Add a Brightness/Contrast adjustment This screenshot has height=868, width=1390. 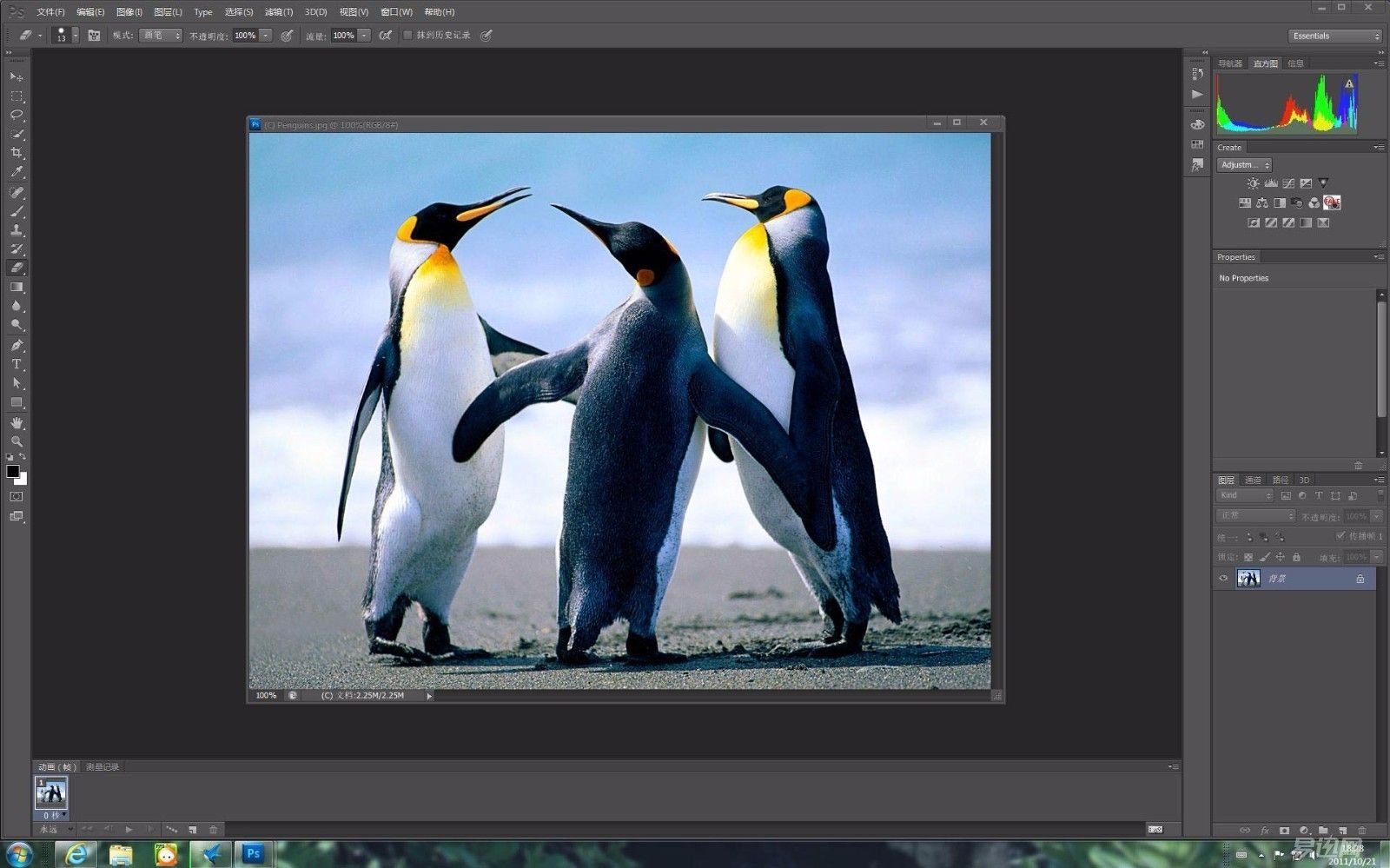(x=1253, y=183)
